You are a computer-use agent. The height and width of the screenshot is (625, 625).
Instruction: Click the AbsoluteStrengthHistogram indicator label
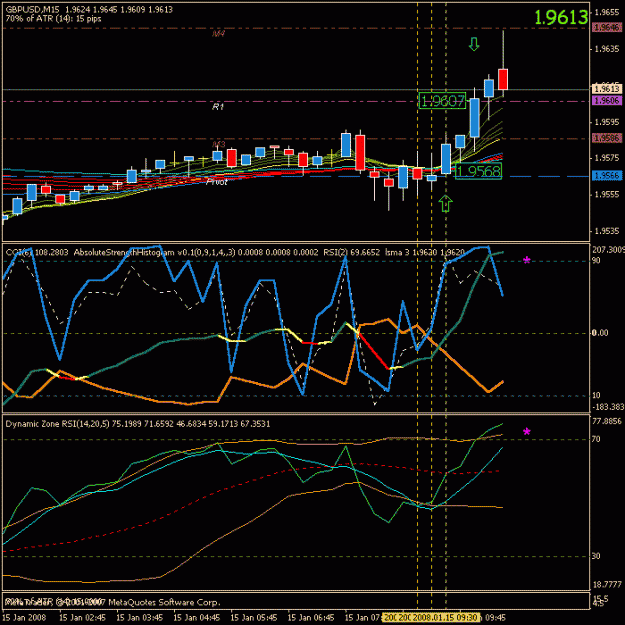coord(196,252)
